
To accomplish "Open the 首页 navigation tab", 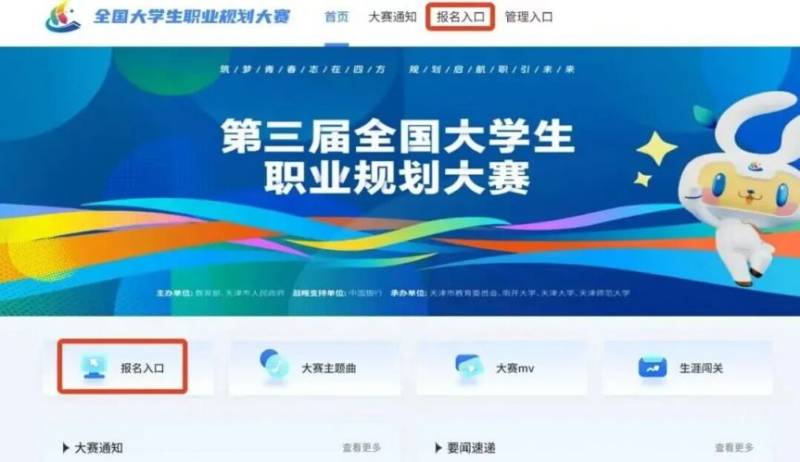I will [x=337, y=17].
